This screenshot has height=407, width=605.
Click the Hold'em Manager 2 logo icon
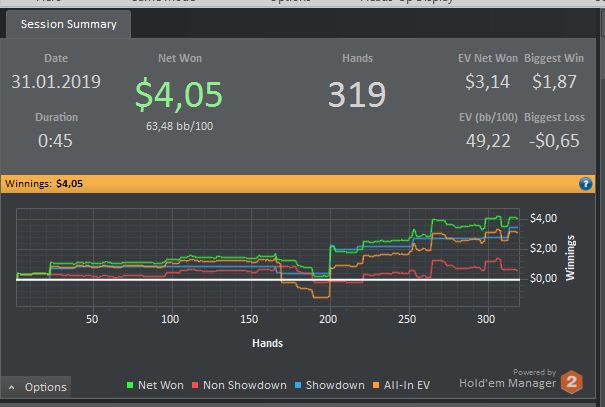tap(571, 382)
